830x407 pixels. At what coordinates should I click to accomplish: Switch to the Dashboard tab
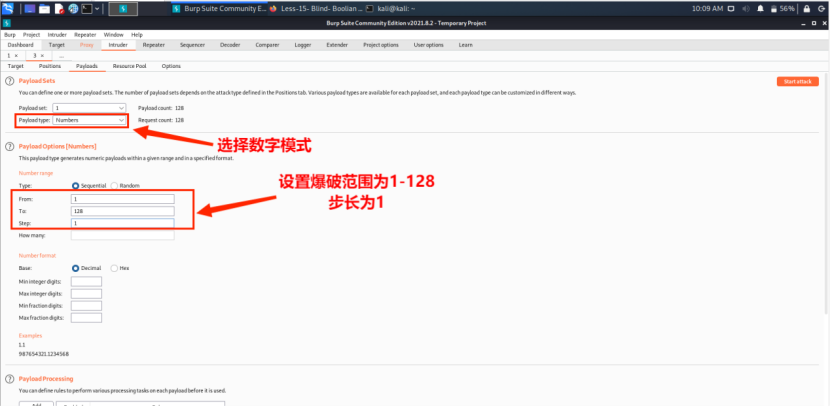point(21,45)
